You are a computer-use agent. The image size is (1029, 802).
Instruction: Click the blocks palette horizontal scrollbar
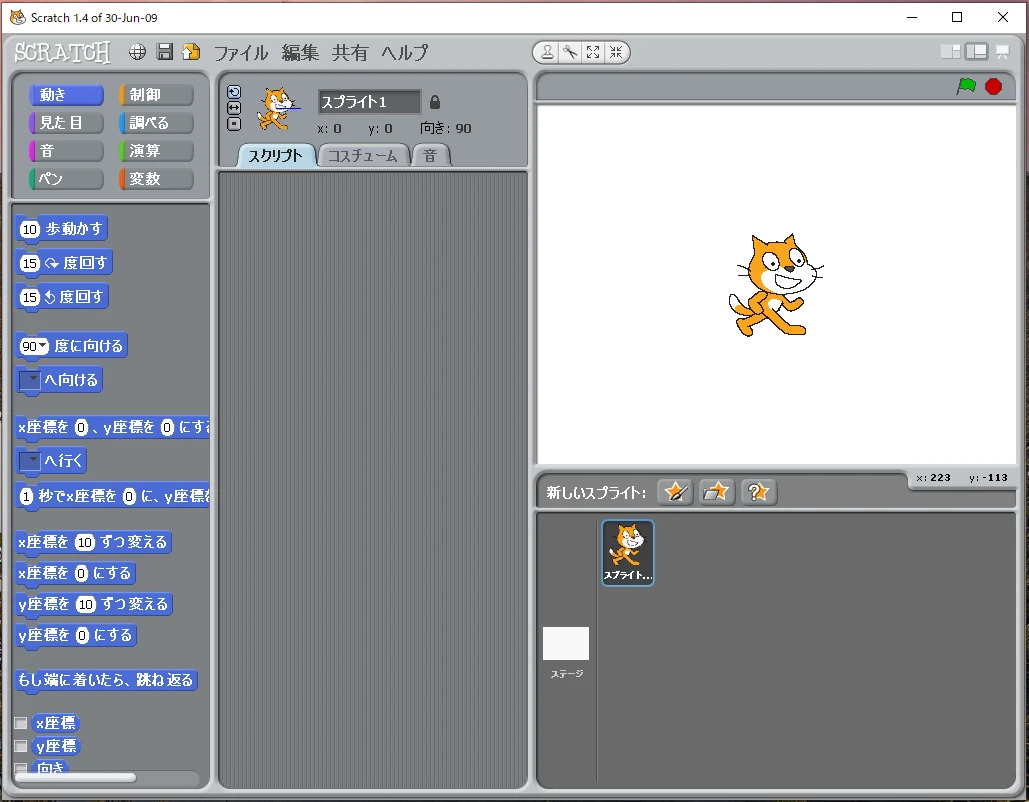(76, 777)
